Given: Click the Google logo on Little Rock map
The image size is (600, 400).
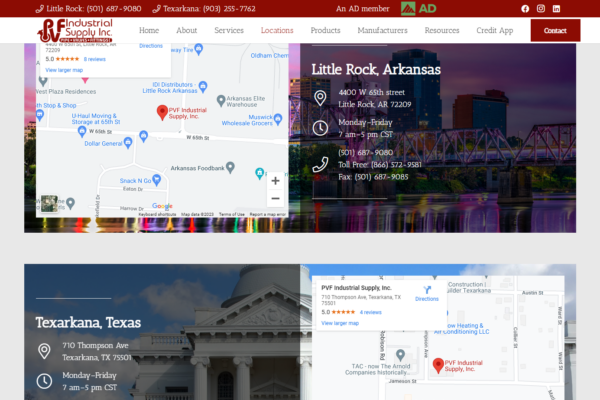Looking at the screenshot, I should pyautogui.click(x=162, y=206).
